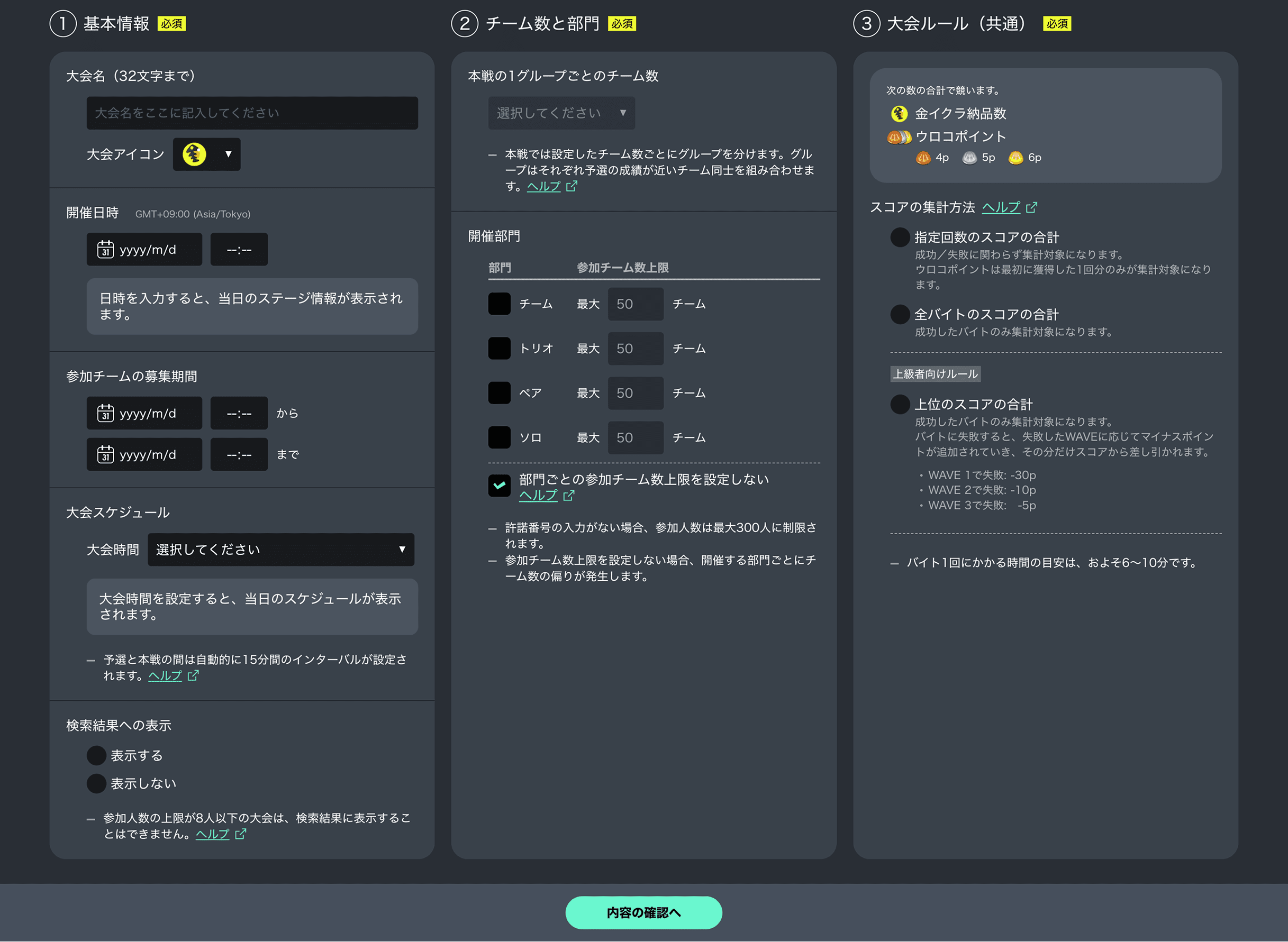Click the 上級者向けルール label

click(936, 374)
